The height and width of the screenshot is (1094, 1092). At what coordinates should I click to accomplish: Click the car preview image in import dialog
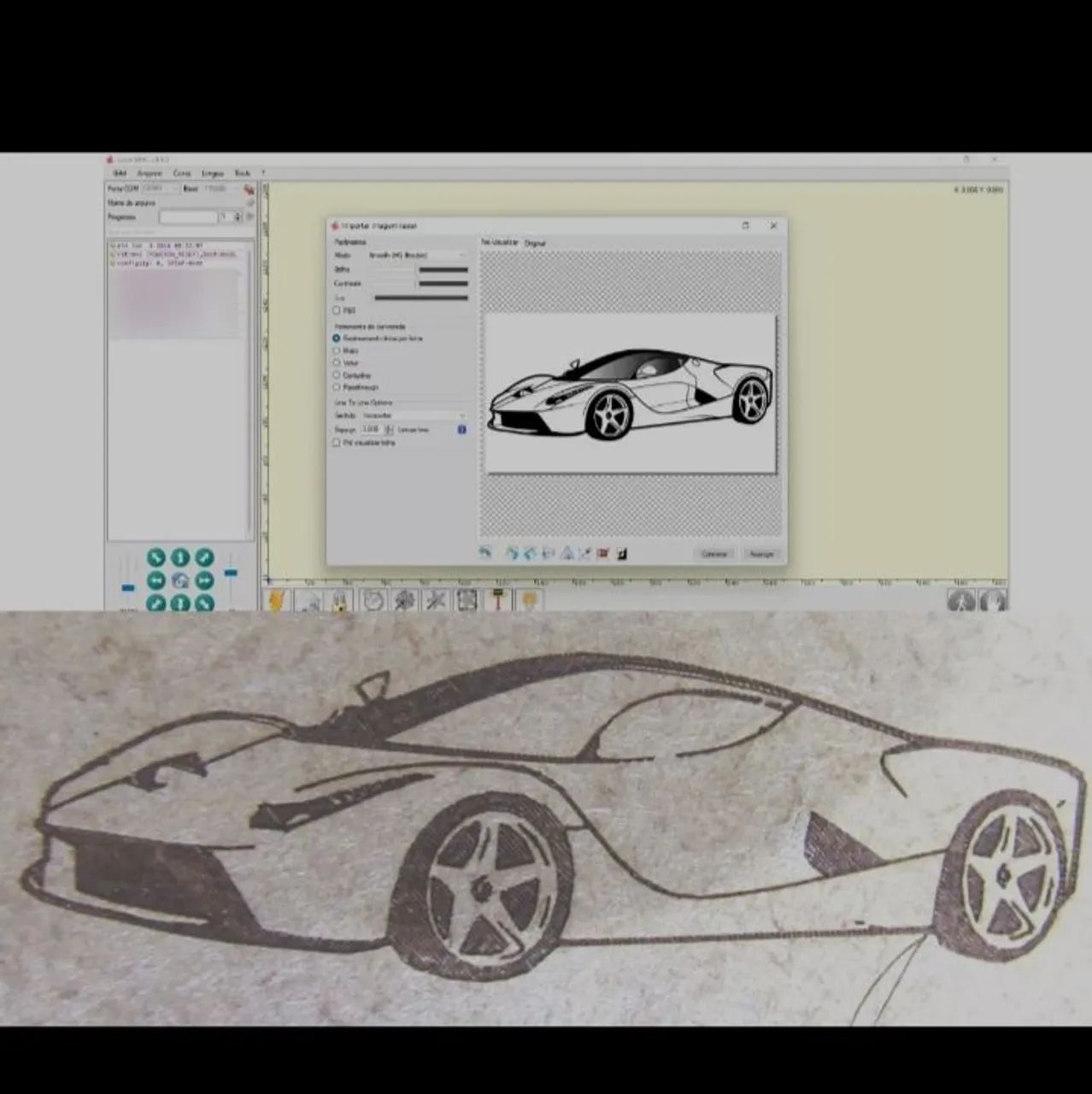(631, 393)
